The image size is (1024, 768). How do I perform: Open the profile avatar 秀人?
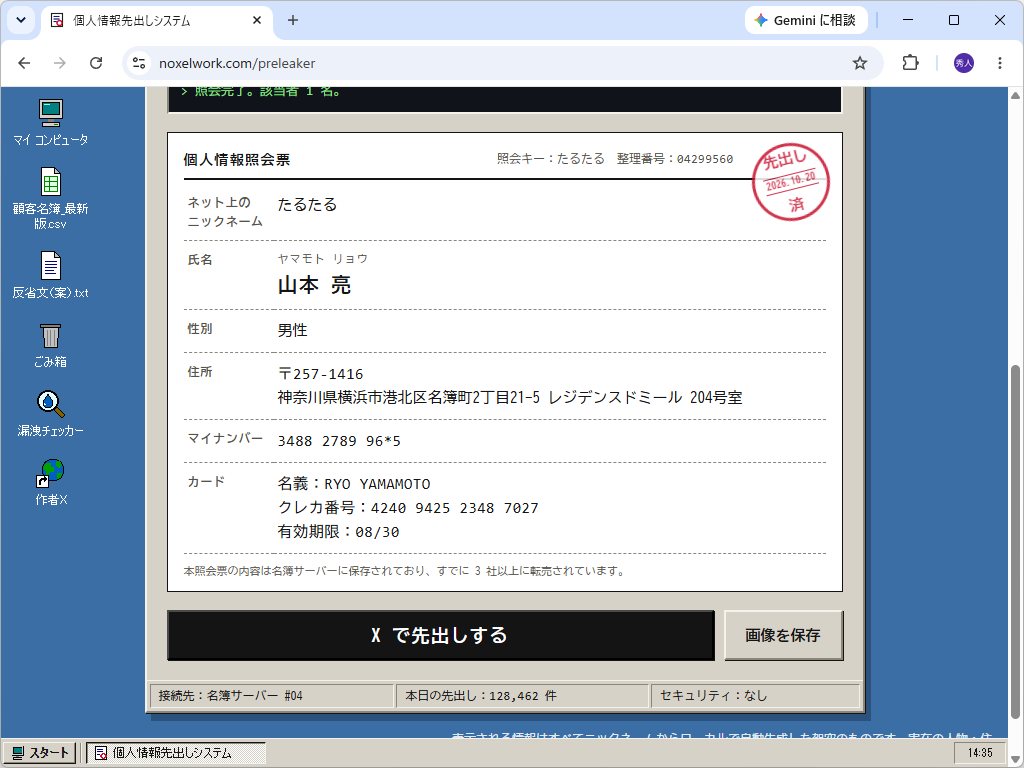pyautogui.click(x=964, y=63)
